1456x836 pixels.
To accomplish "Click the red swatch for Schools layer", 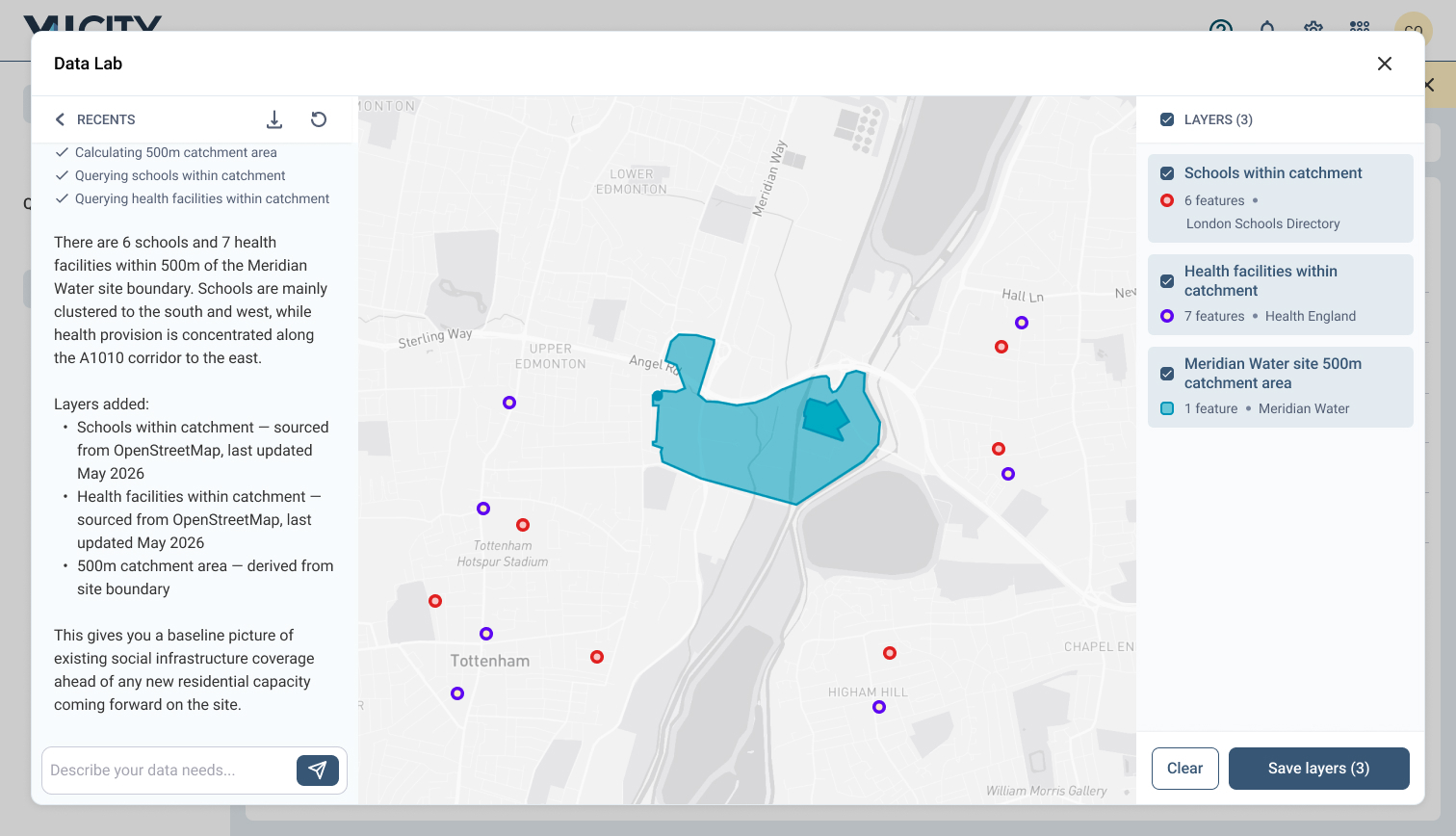I will [x=1167, y=200].
